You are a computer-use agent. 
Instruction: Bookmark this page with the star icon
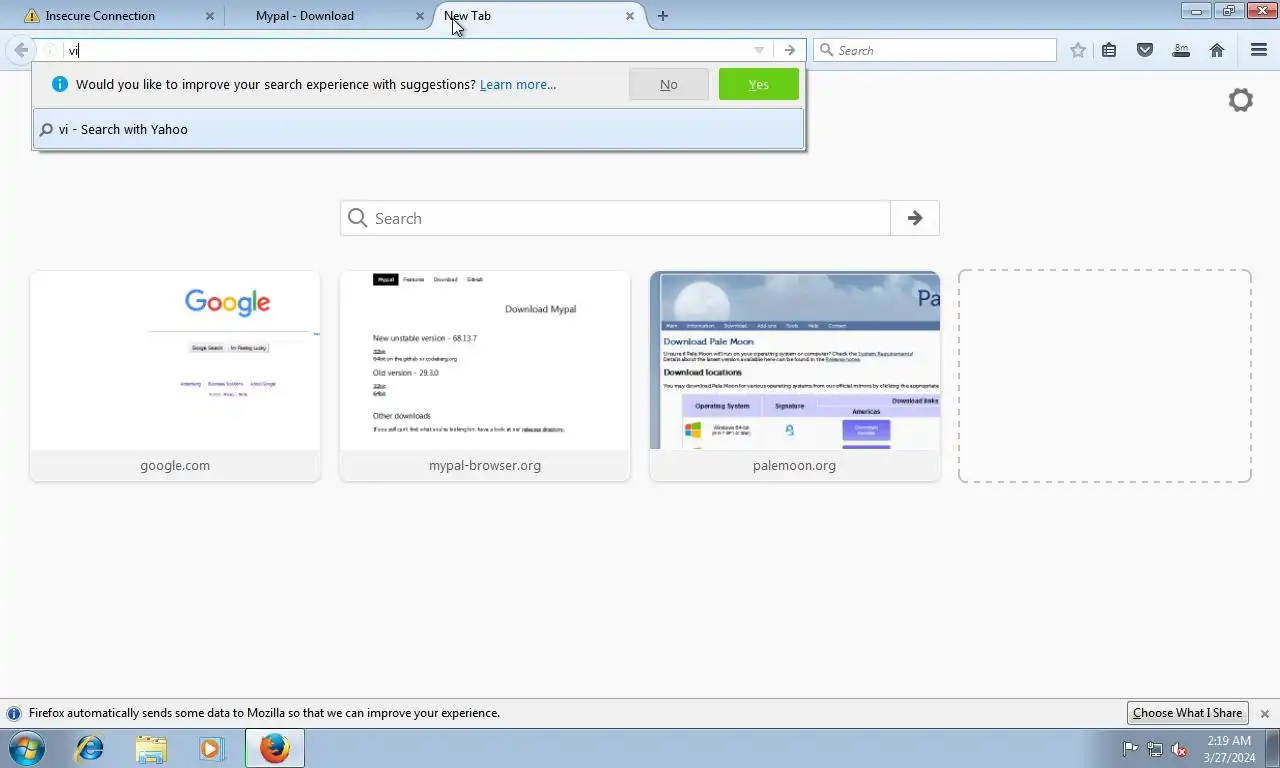tap(1078, 50)
